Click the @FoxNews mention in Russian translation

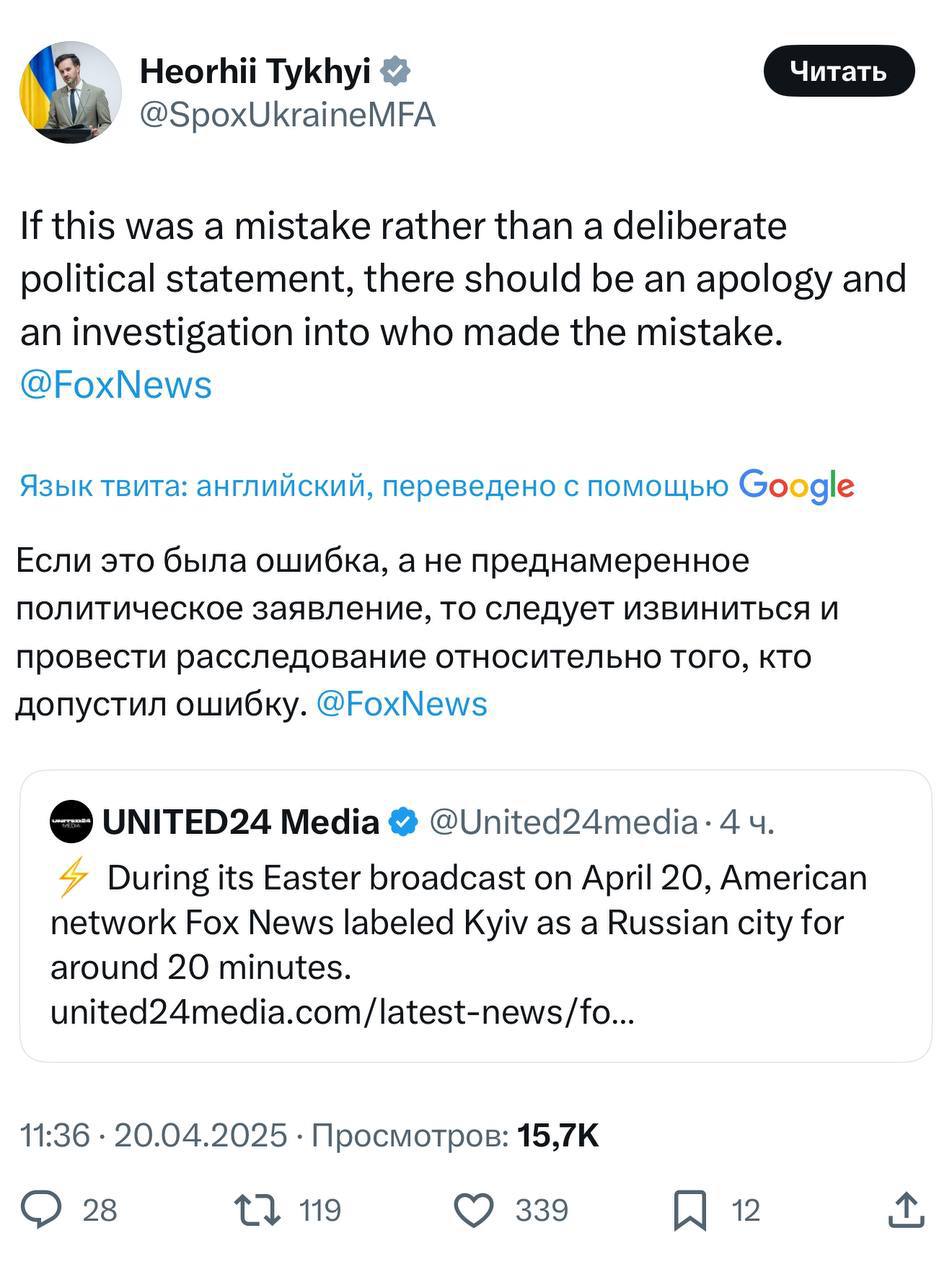coord(402,704)
